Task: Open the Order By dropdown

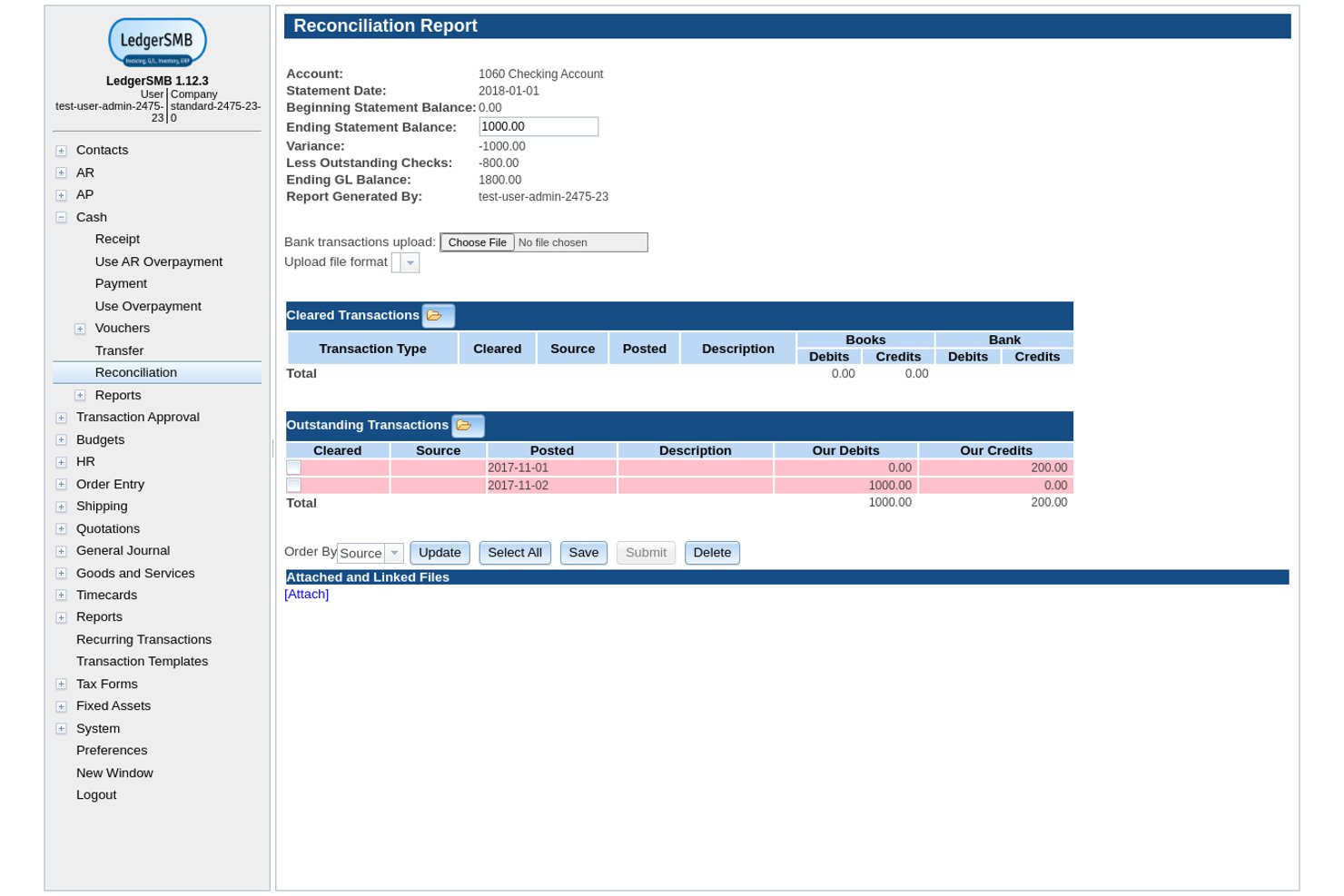Action: point(394,553)
